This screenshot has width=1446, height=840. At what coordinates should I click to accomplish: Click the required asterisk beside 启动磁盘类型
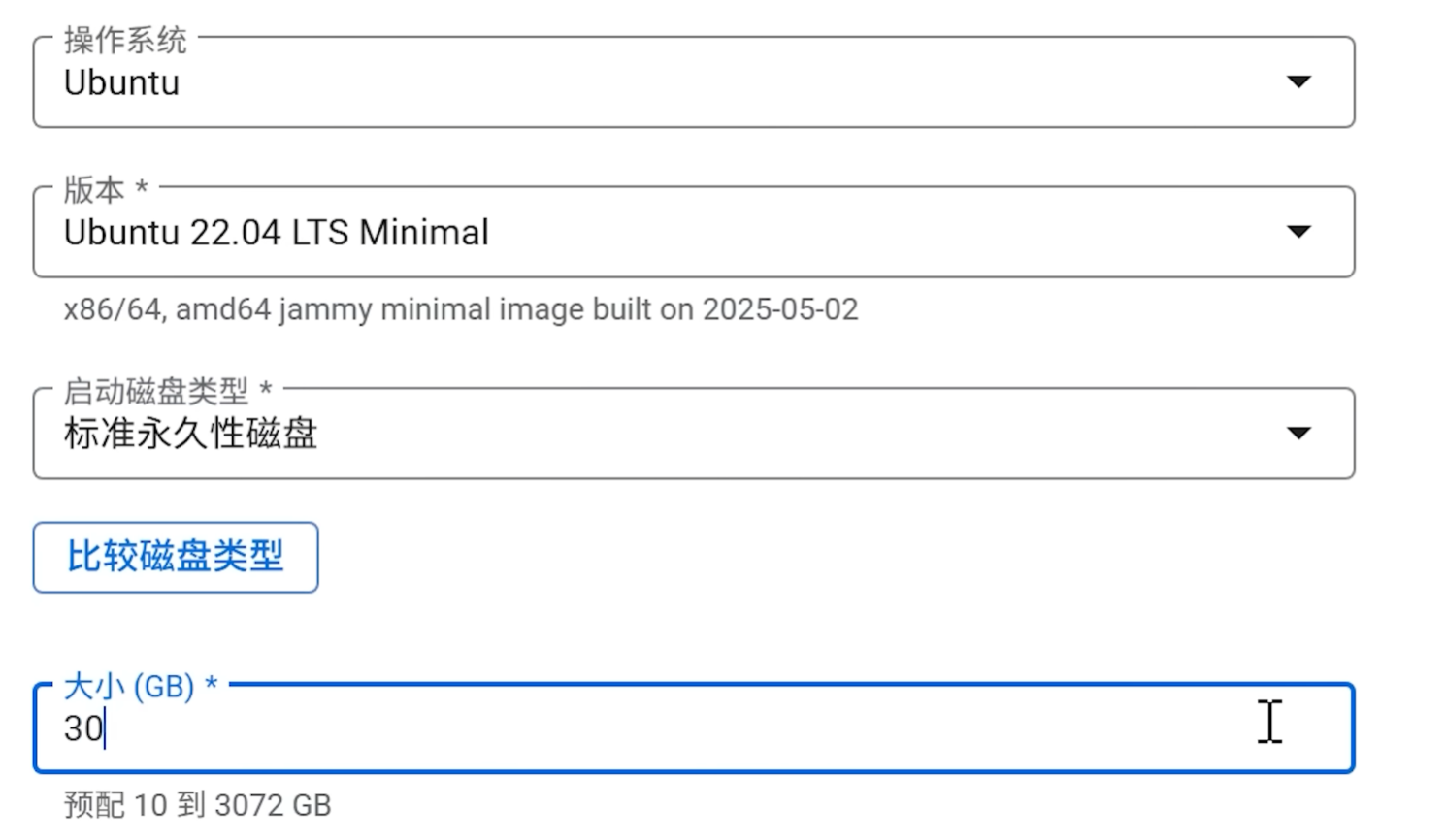tap(265, 391)
